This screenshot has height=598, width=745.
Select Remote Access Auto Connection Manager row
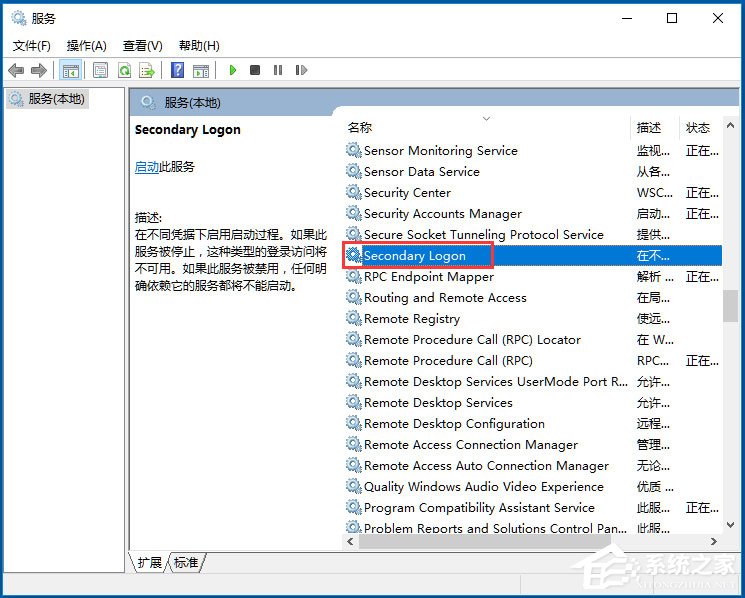click(x=532, y=465)
